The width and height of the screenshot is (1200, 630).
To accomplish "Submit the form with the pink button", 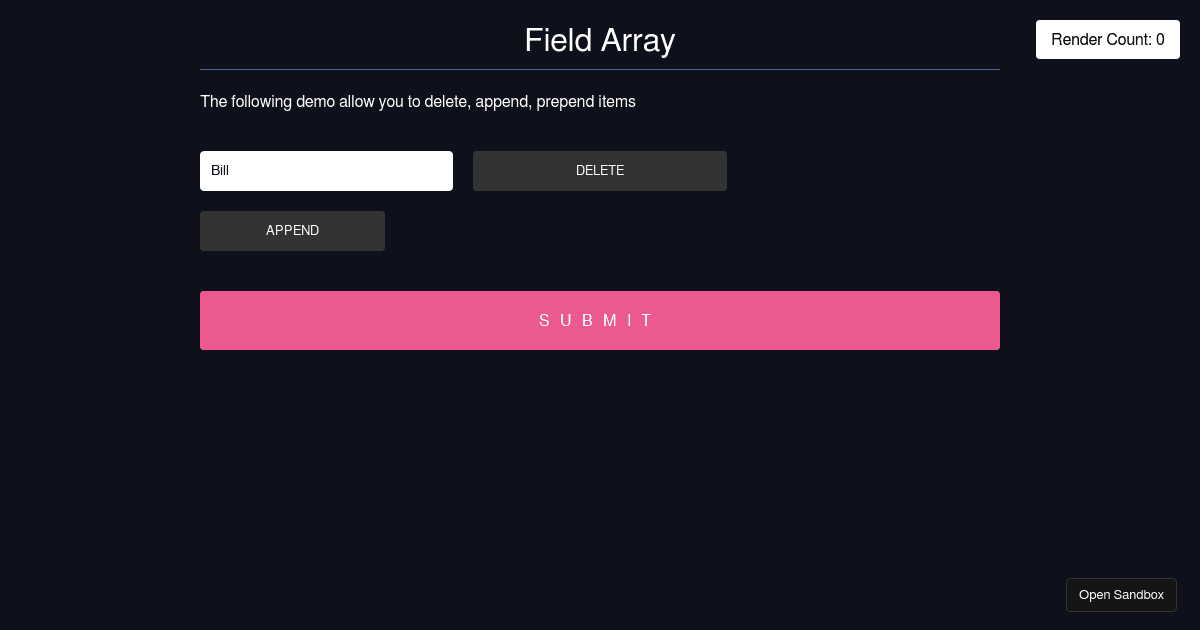I will 600,320.
